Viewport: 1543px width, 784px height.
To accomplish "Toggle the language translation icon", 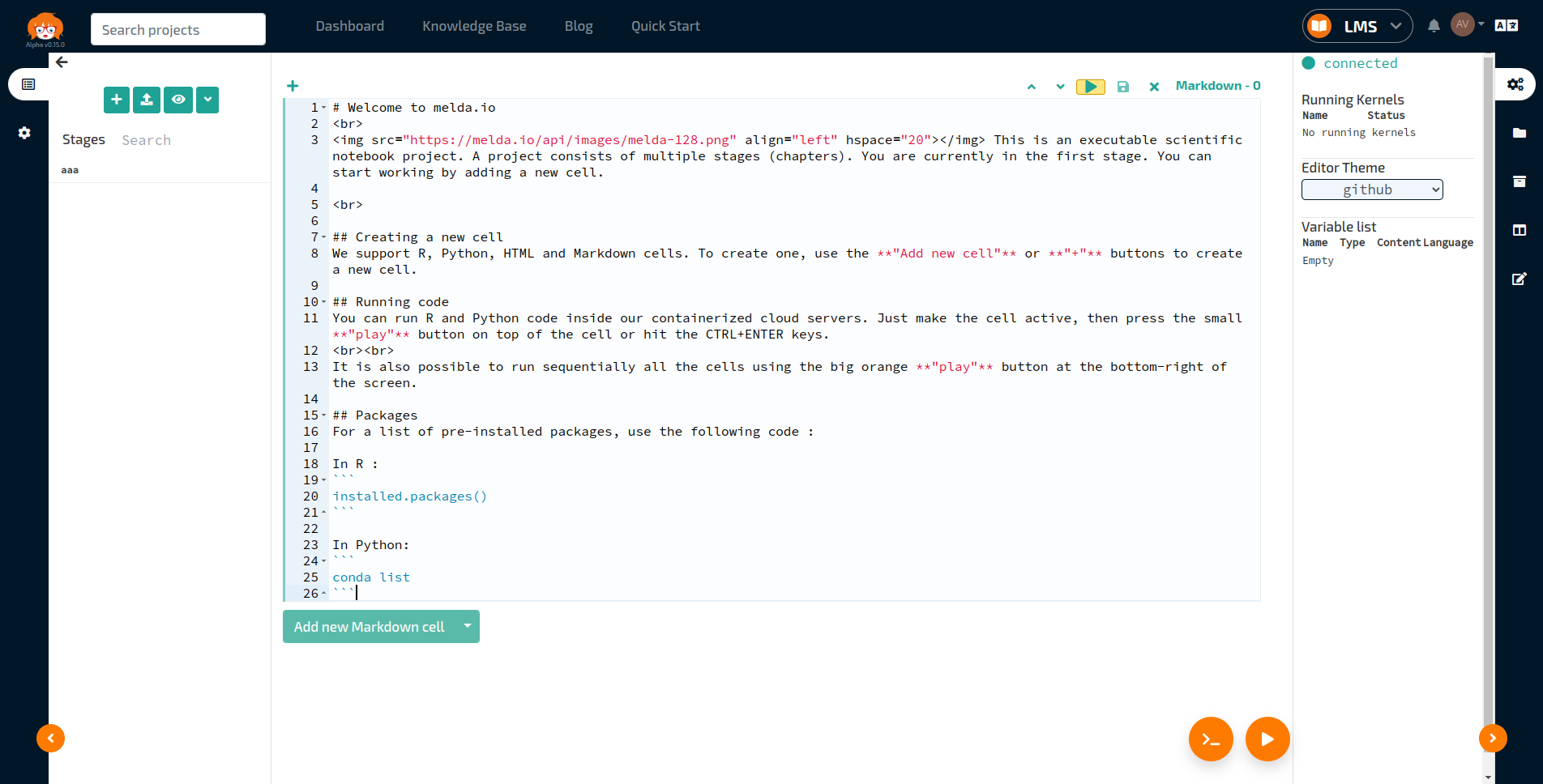I will click(x=1506, y=26).
